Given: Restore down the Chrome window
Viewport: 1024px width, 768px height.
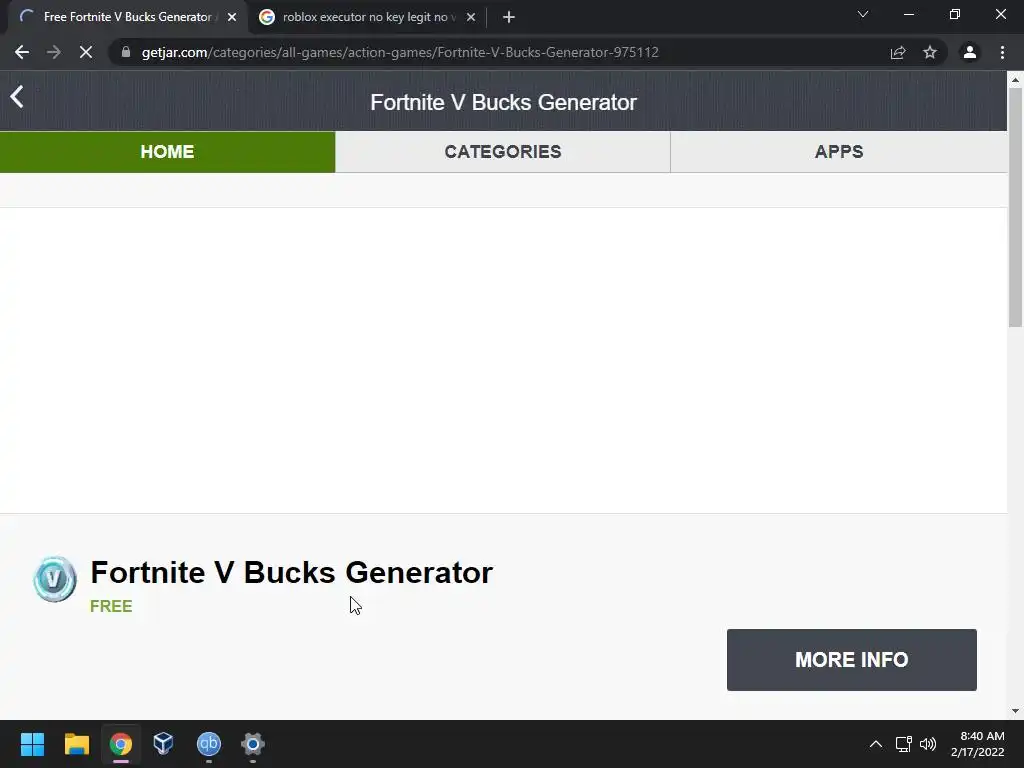Looking at the screenshot, I should click(x=955, y=14).
